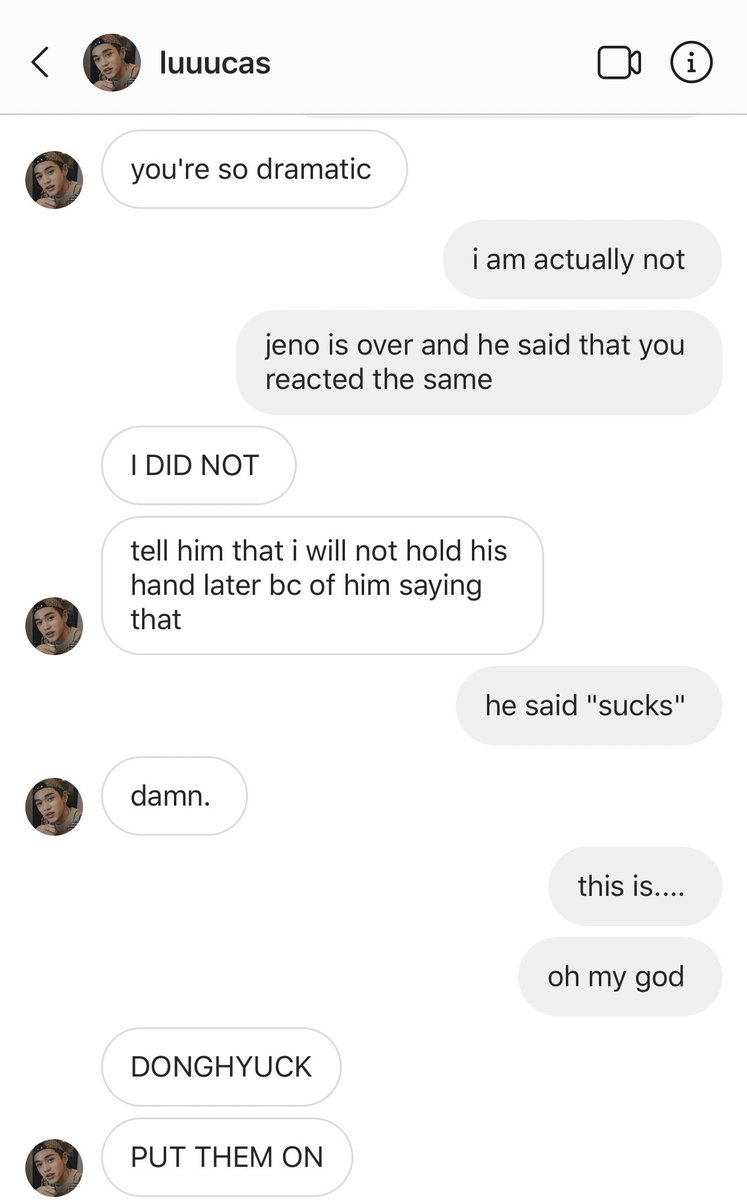Tap avatar next to "damn." message
747x1200 pixels.
tap(54, 806)
